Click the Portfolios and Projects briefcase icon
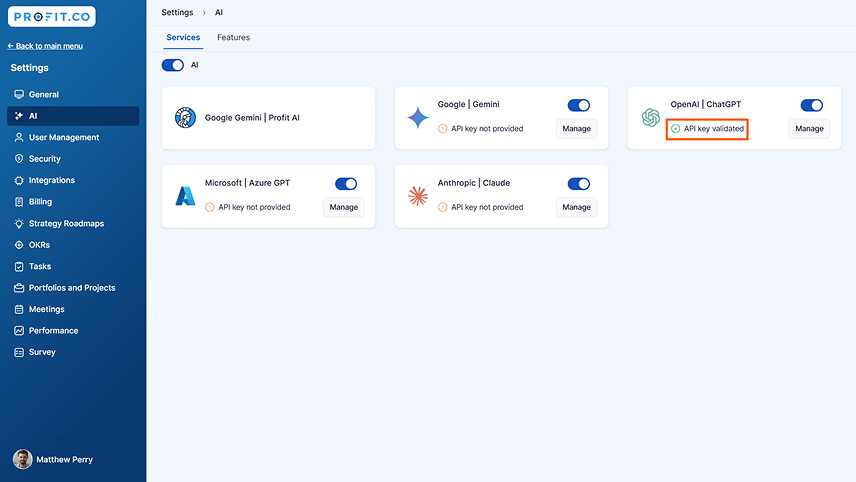The width and height of the screenshot is (856, 482). [19, 288]
